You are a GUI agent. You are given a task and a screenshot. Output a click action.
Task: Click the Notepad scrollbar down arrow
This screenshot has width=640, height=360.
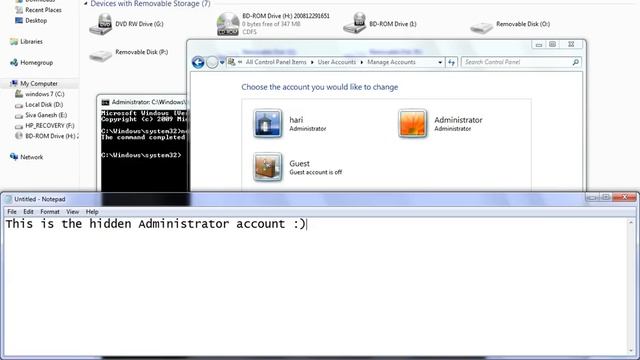(x=631, y=350)
